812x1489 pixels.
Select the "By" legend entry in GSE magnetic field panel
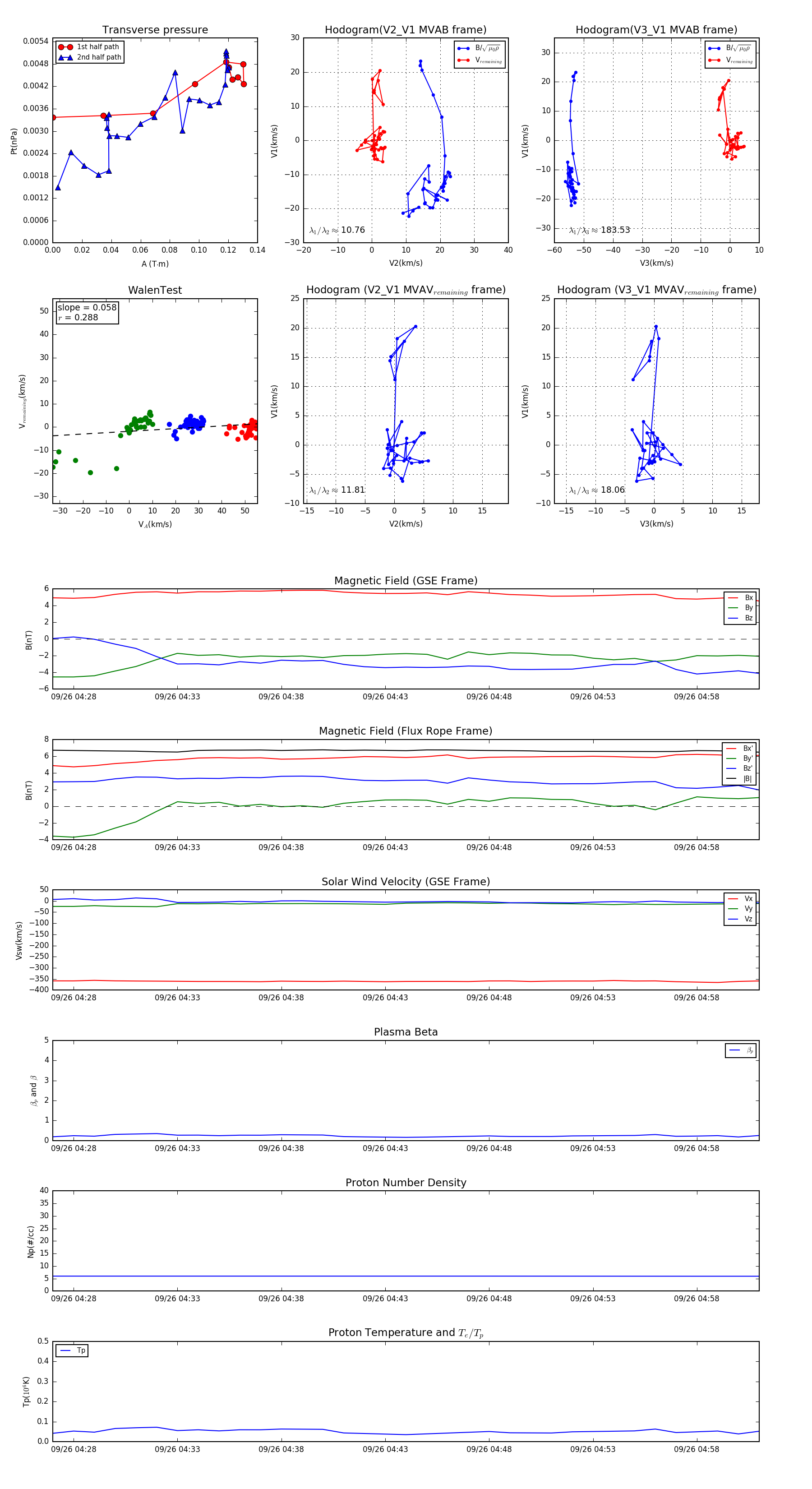point(740,607)
